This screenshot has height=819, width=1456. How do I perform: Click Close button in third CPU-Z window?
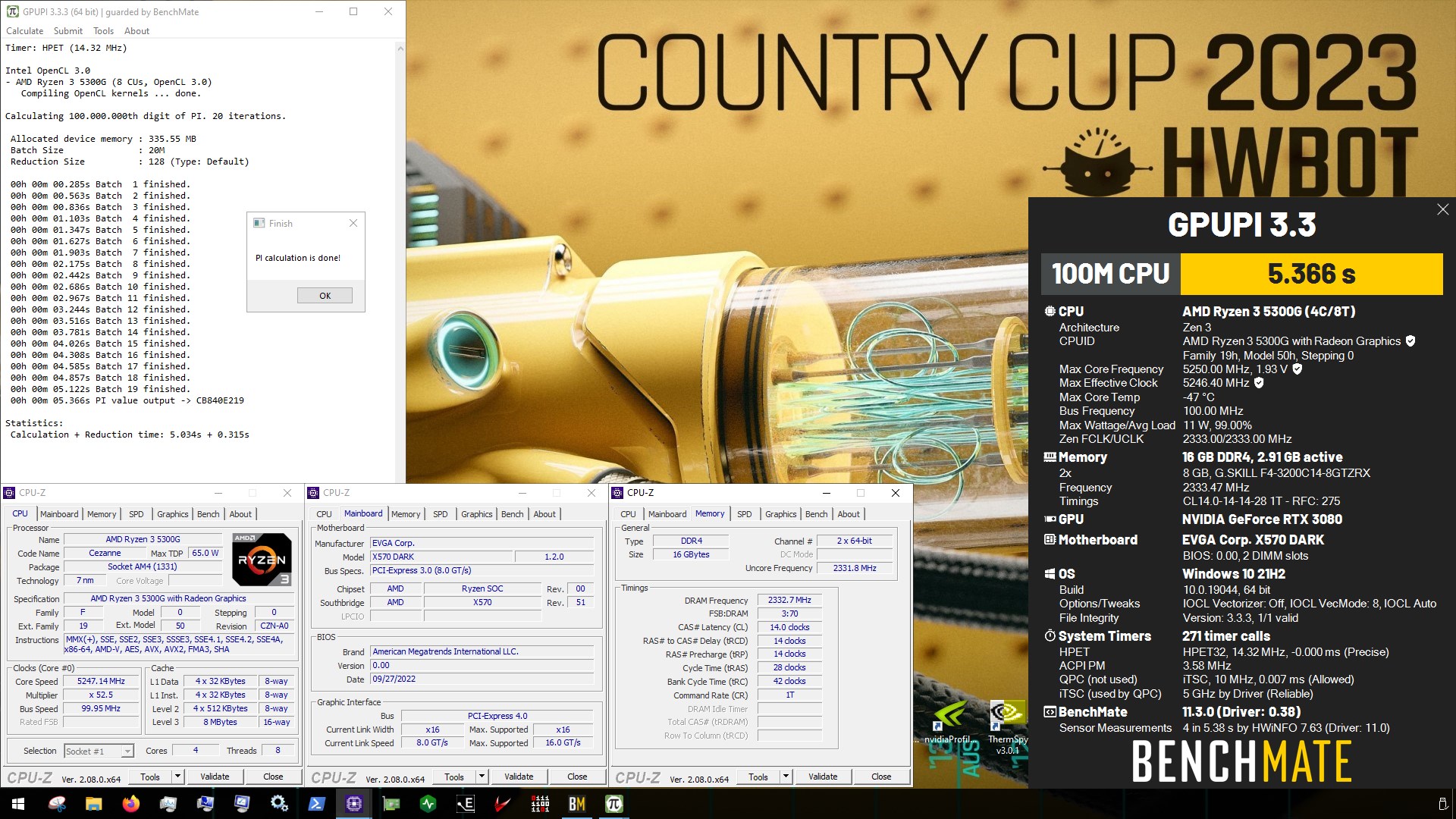pyautogui.click(x=881, y=777)
